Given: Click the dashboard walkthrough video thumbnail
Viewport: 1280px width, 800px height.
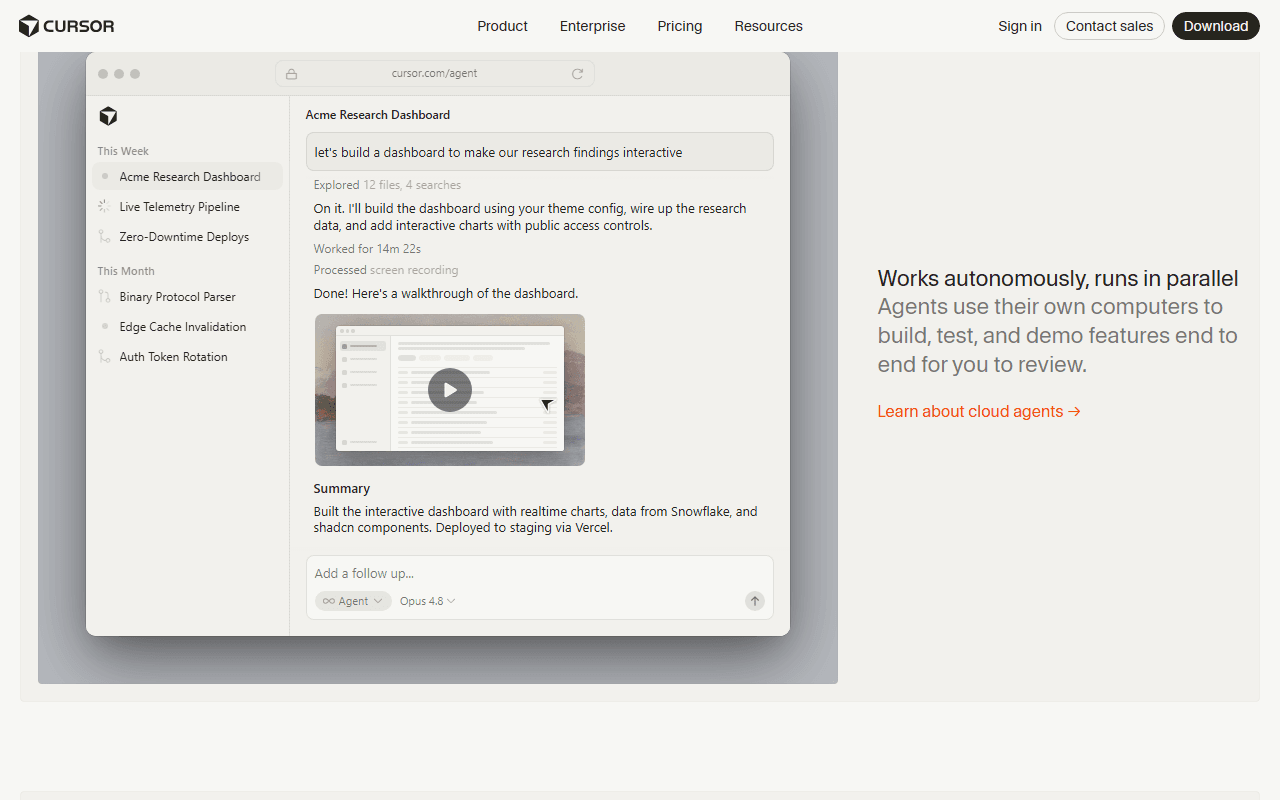Looking at the screenshot, I should point(450,390).
